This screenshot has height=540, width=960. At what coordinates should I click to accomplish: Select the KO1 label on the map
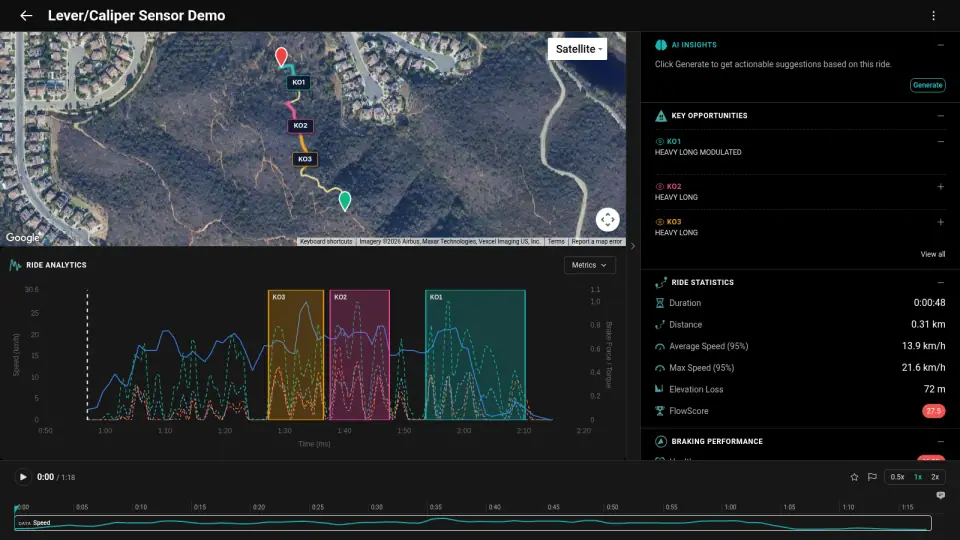pos(298,82)
